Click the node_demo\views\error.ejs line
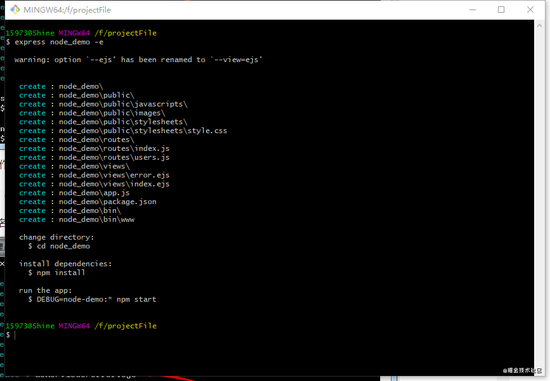Screen dimensions: 550x381 click(x=94, y=175)
